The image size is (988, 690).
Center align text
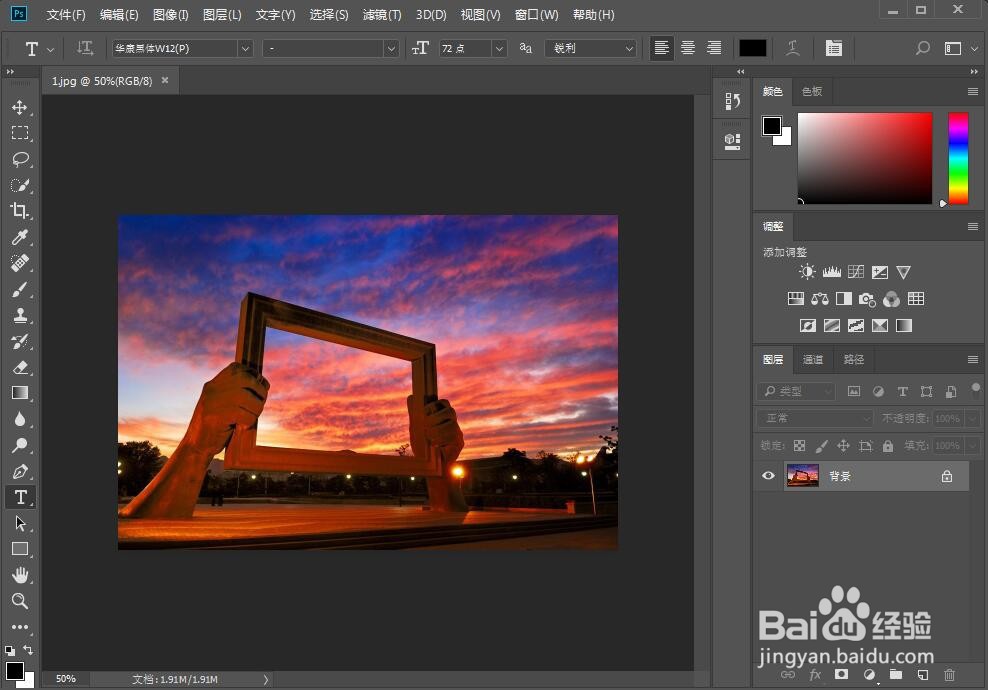(688, 48)
